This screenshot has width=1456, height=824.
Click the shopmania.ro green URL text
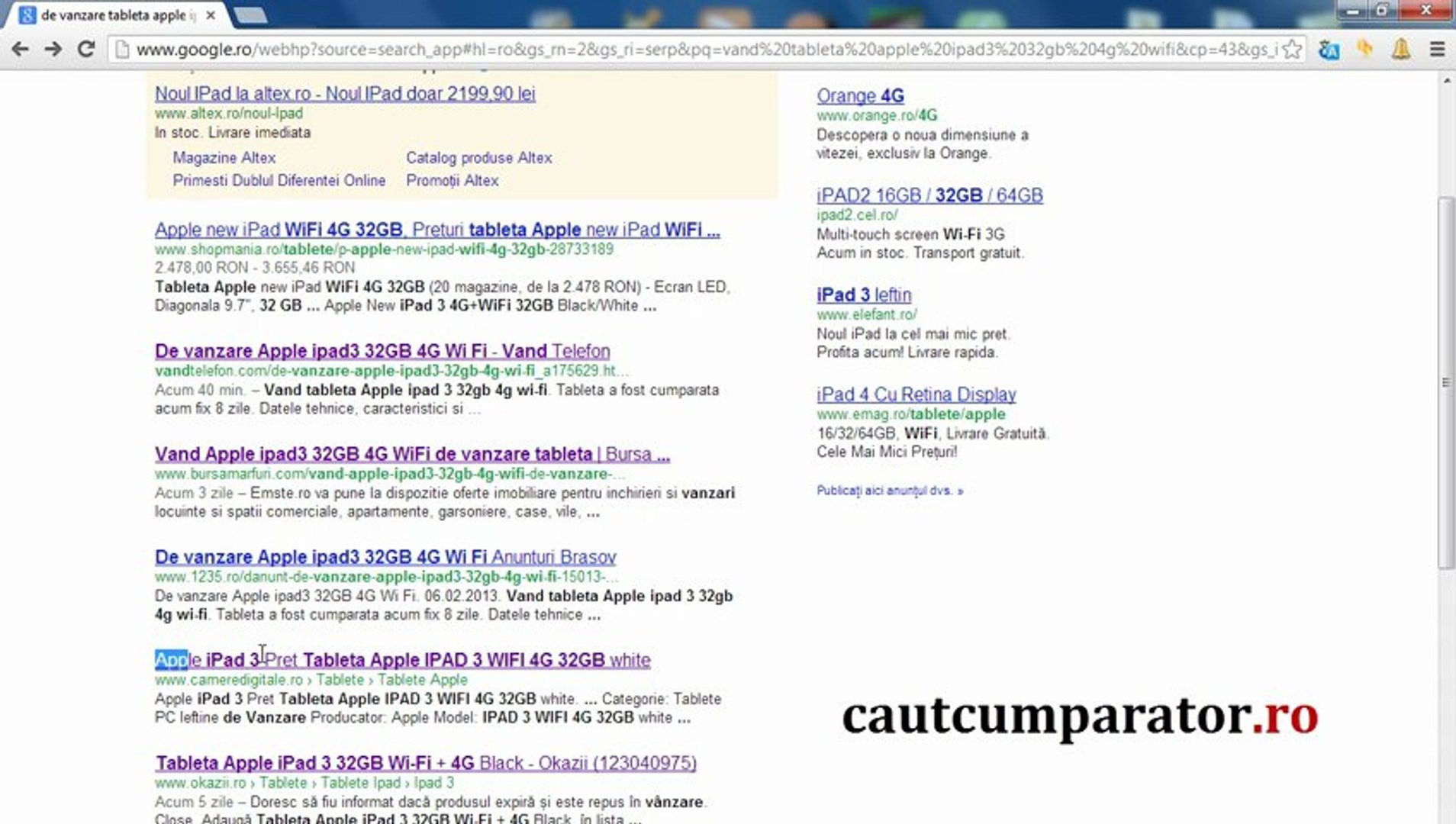pyautogui.click(x=384, y=249)
